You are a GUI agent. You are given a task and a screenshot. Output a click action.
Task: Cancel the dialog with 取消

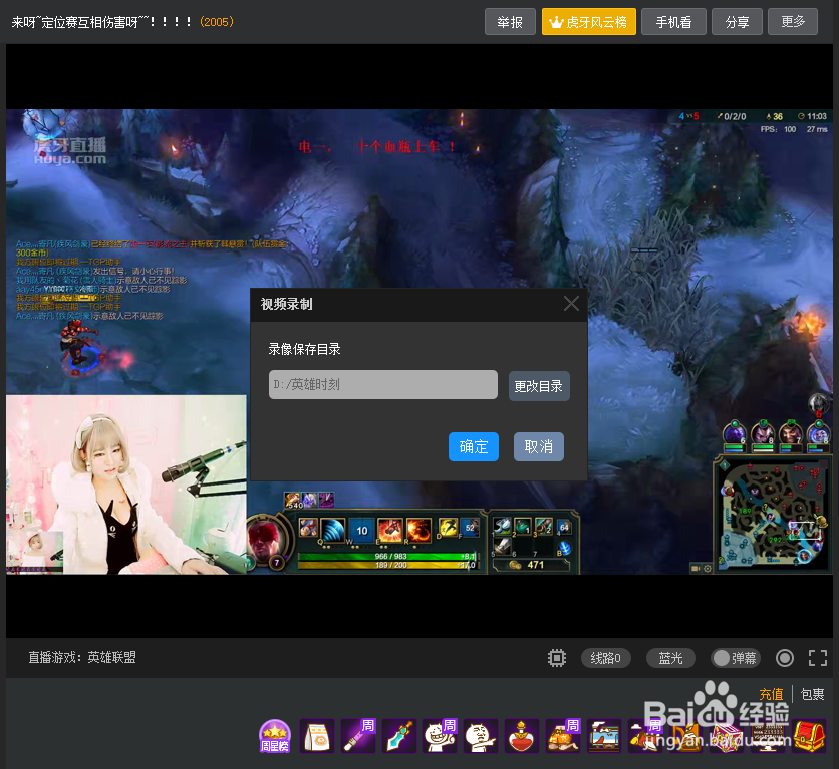click(539, 446)
